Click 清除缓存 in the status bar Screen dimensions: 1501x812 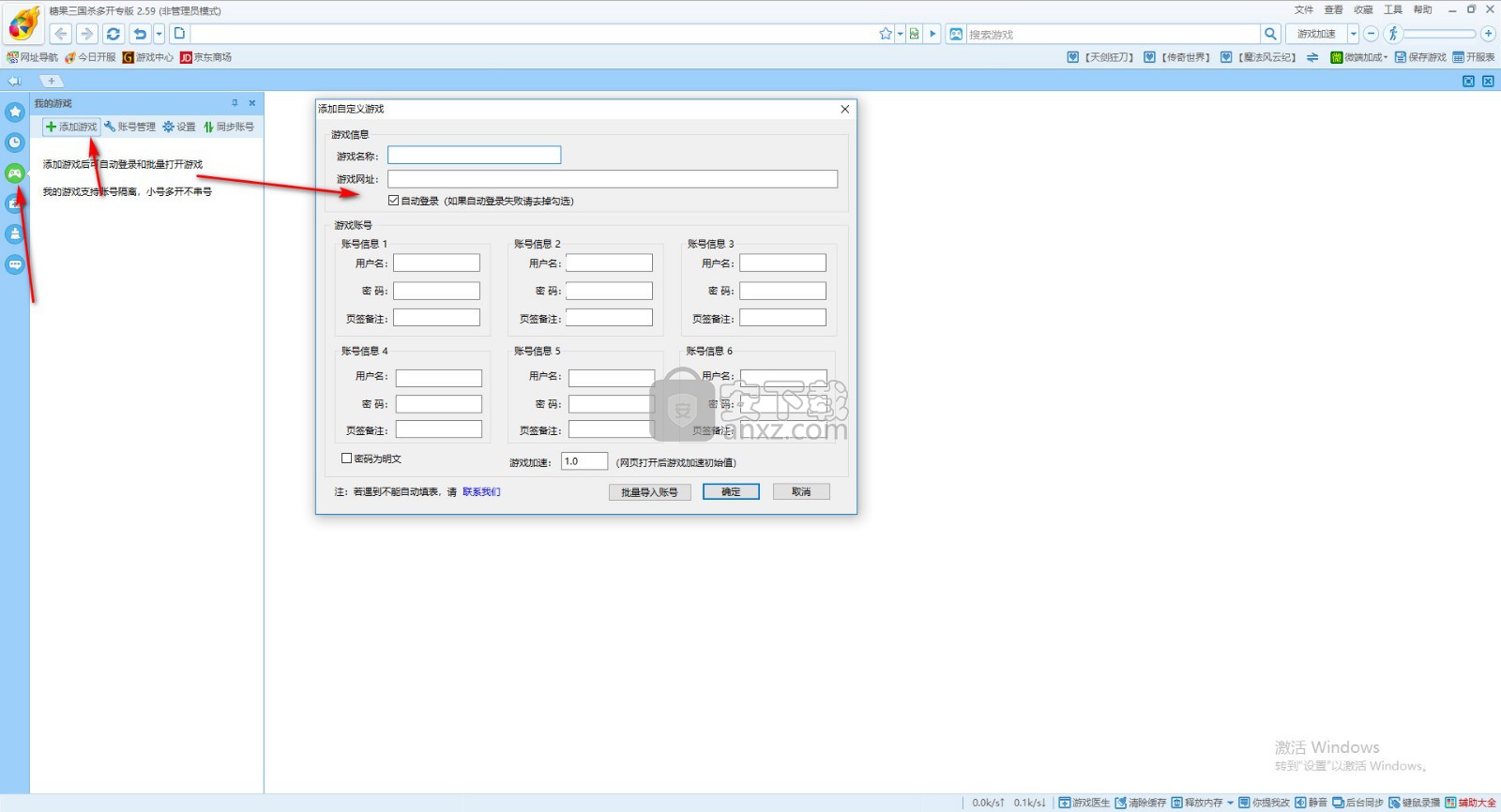coord(1140,803)
